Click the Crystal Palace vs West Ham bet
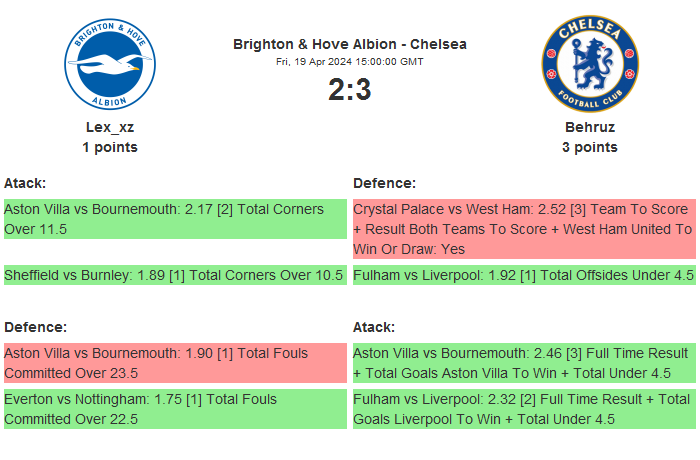700x460 pixels. [524, 229]
